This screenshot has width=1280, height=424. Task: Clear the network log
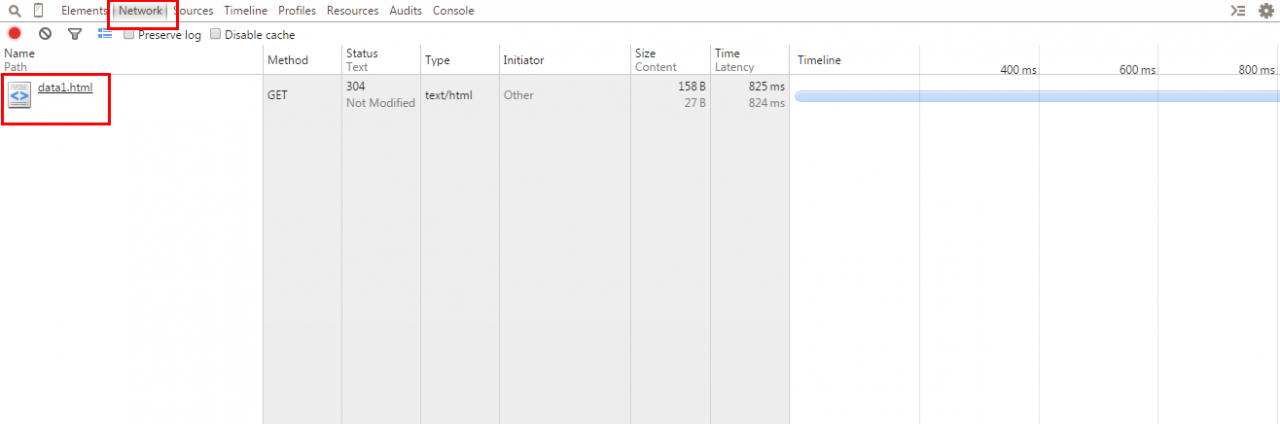coord(45,34)
